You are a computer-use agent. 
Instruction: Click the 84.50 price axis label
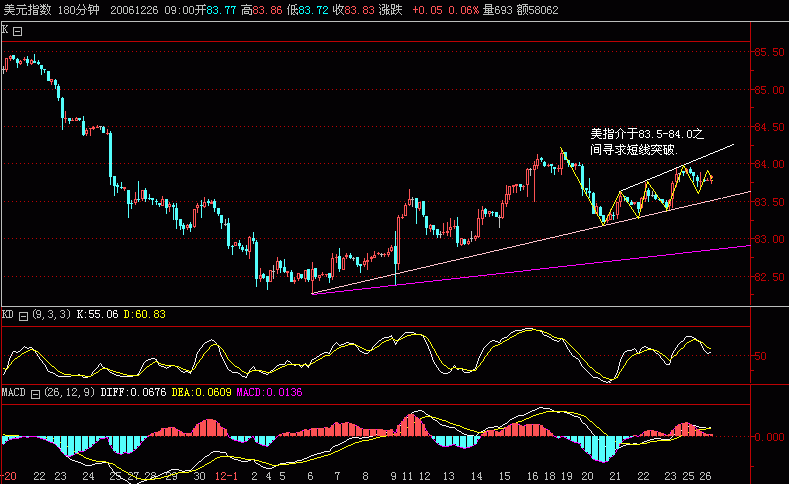(x=769, y=127)
